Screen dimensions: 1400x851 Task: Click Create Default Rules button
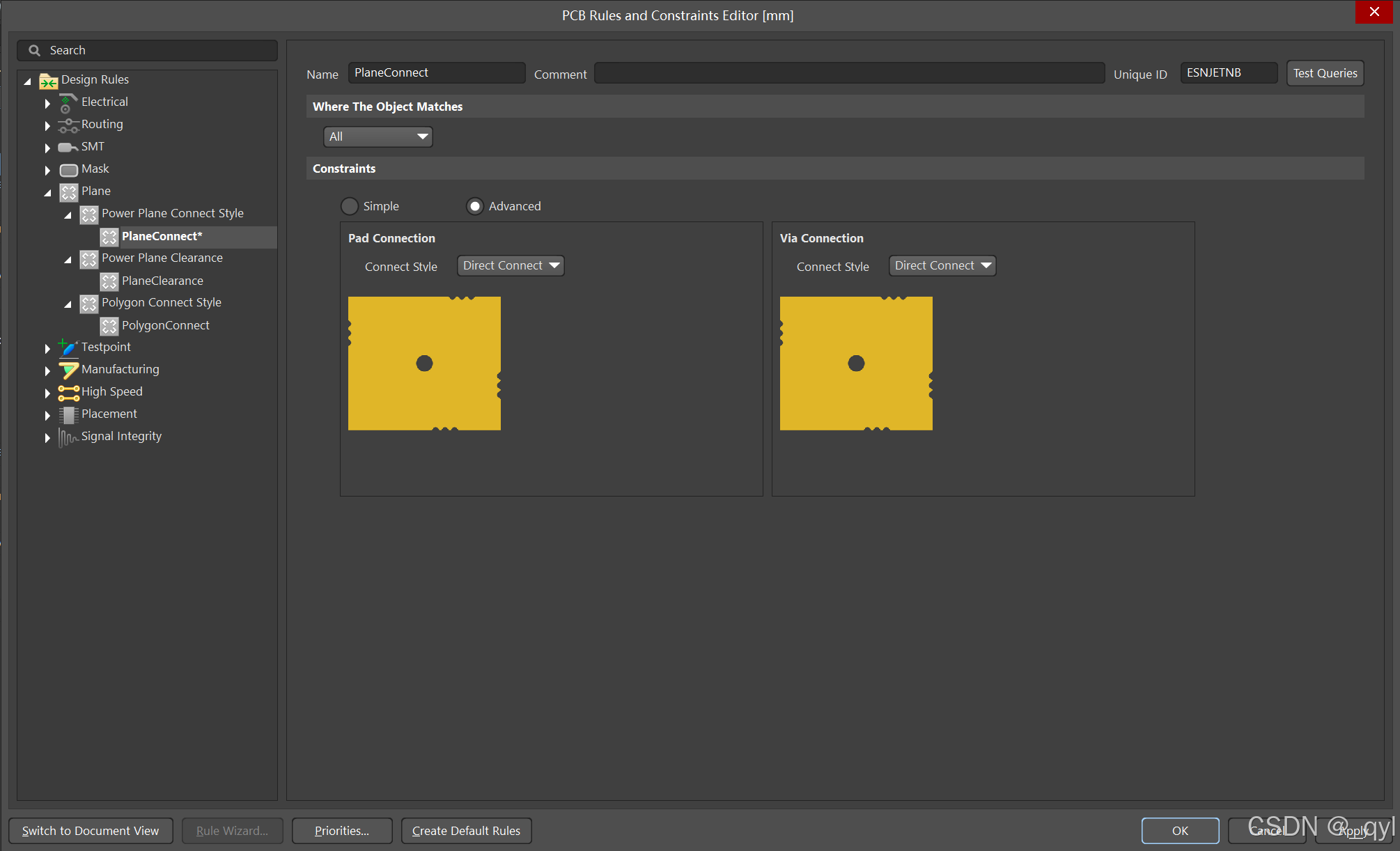click(466, 831)
